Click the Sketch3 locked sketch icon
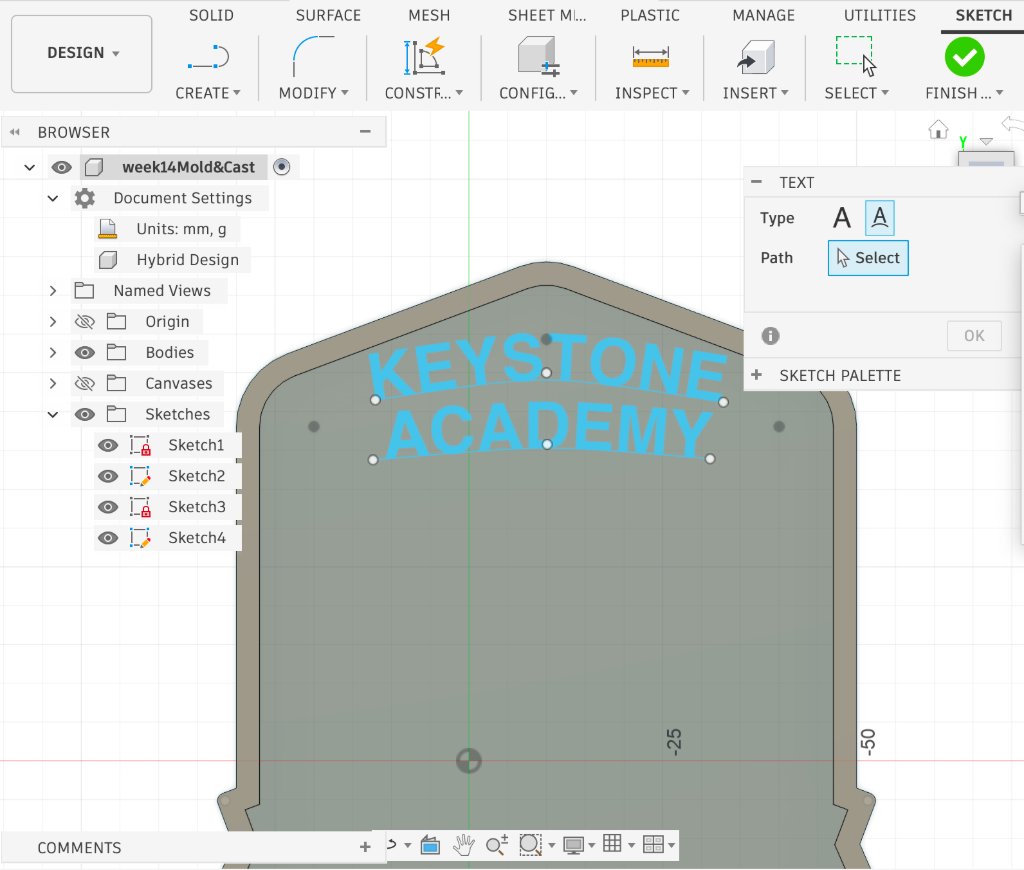Viewport: 1024px width, 870px height. coord(140,507)
